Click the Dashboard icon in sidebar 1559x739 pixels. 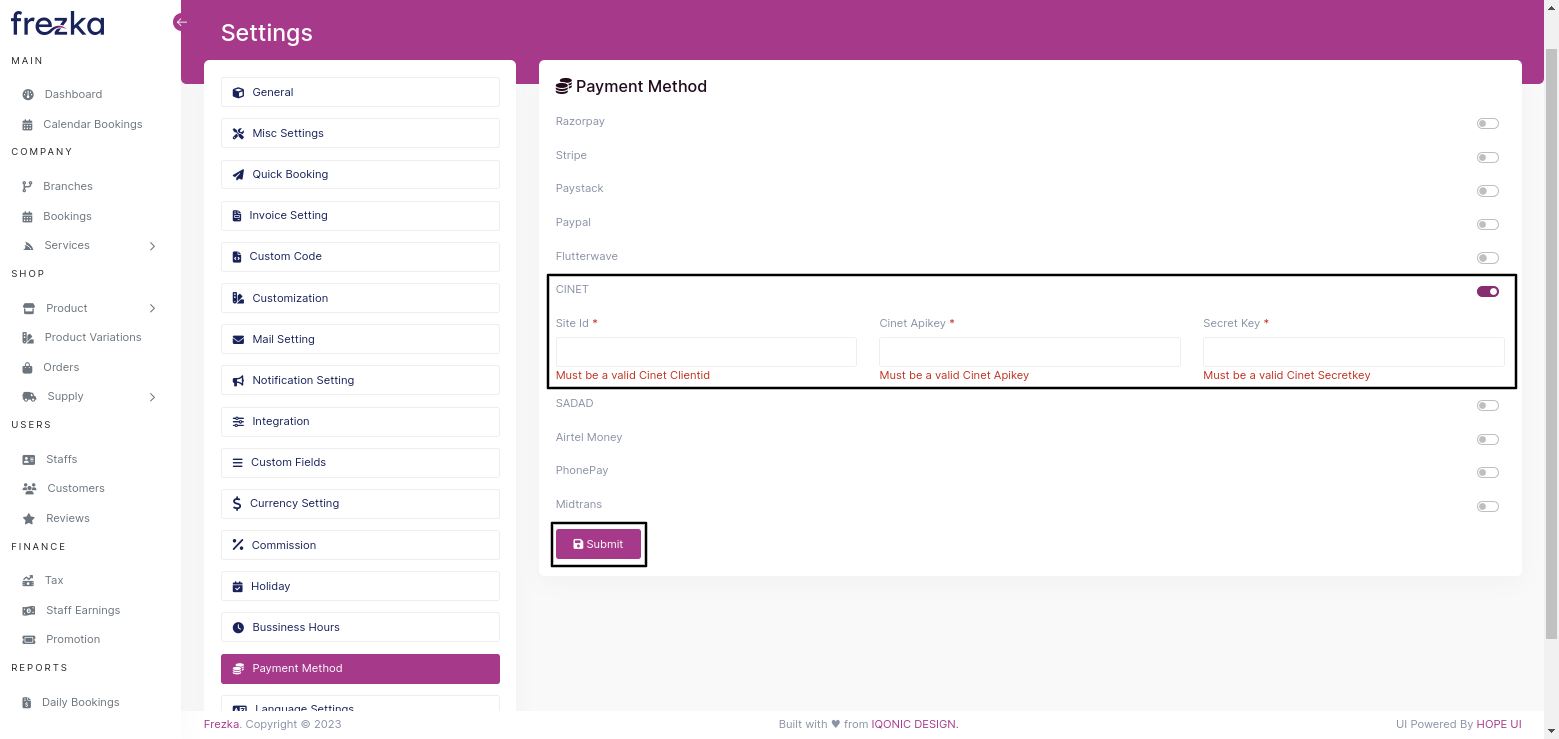pyautogui.click(x=28, y=94)
